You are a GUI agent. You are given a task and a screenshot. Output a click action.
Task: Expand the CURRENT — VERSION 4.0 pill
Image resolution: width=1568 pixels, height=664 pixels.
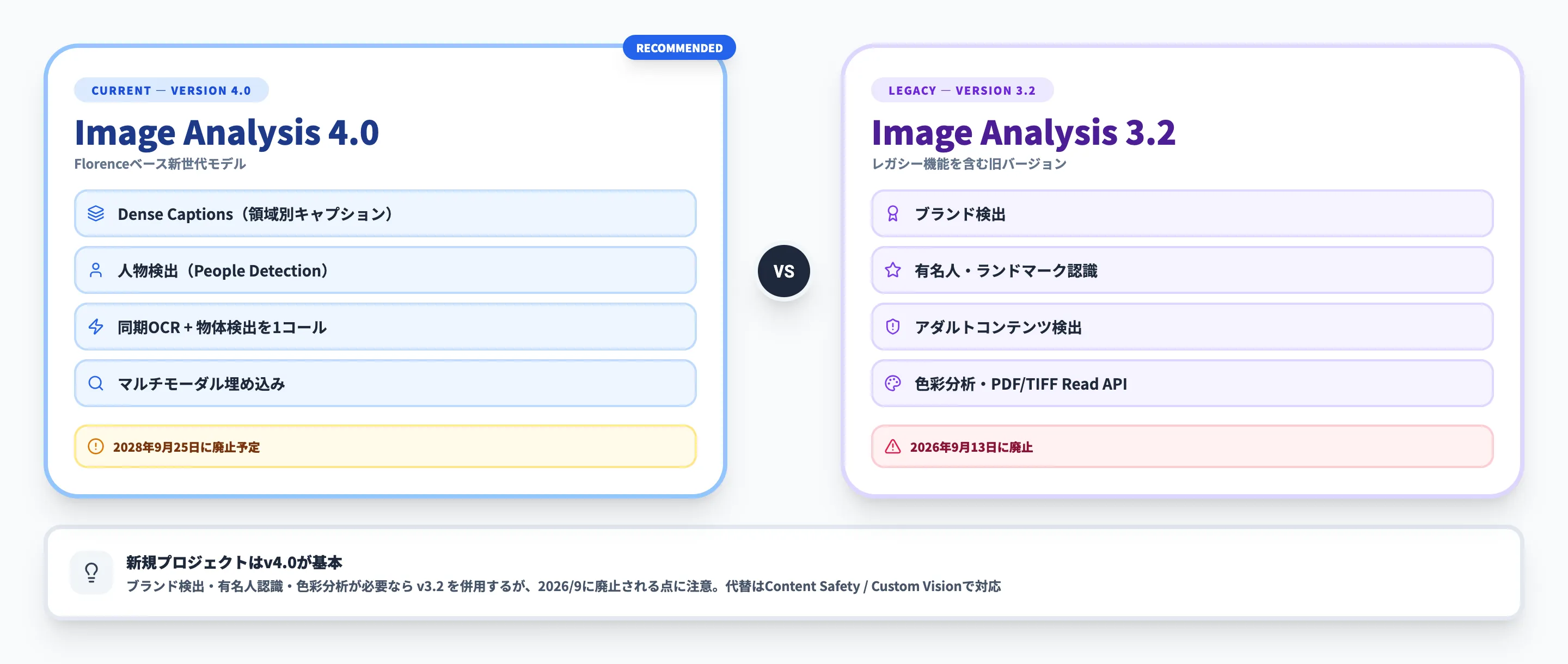tap(171, 89)
